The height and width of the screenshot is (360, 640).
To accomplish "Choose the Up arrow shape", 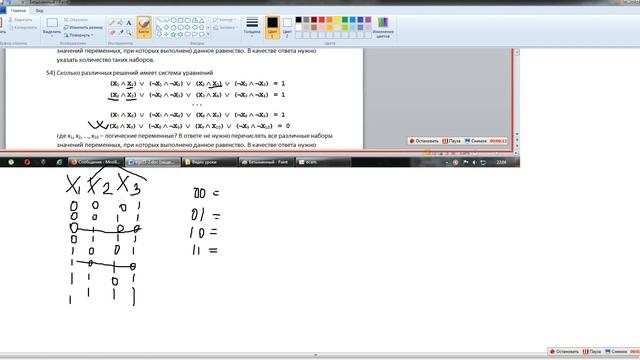I will click(202, 27).
